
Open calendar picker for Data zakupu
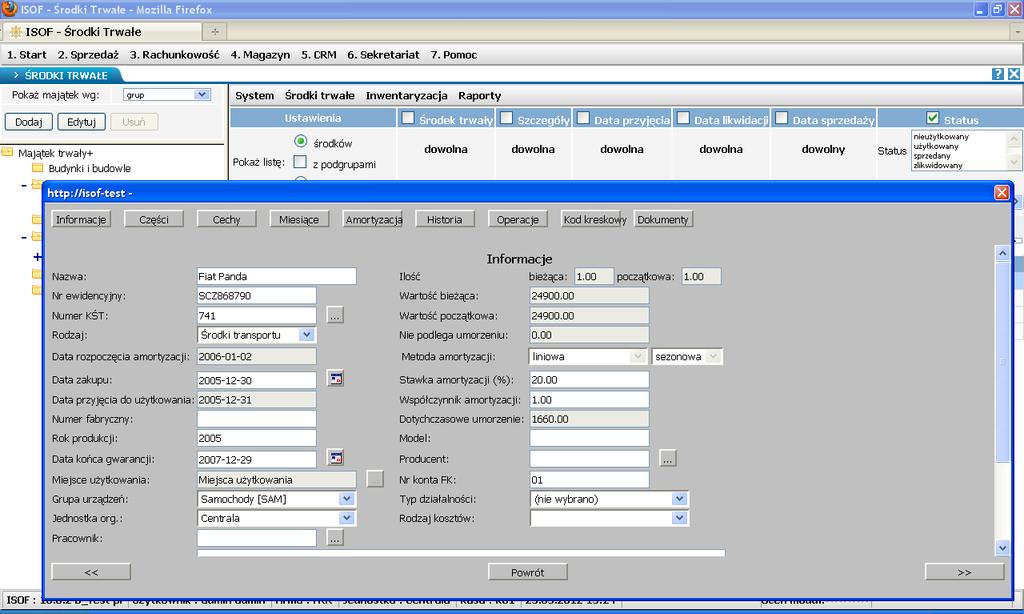click(336, 379)
